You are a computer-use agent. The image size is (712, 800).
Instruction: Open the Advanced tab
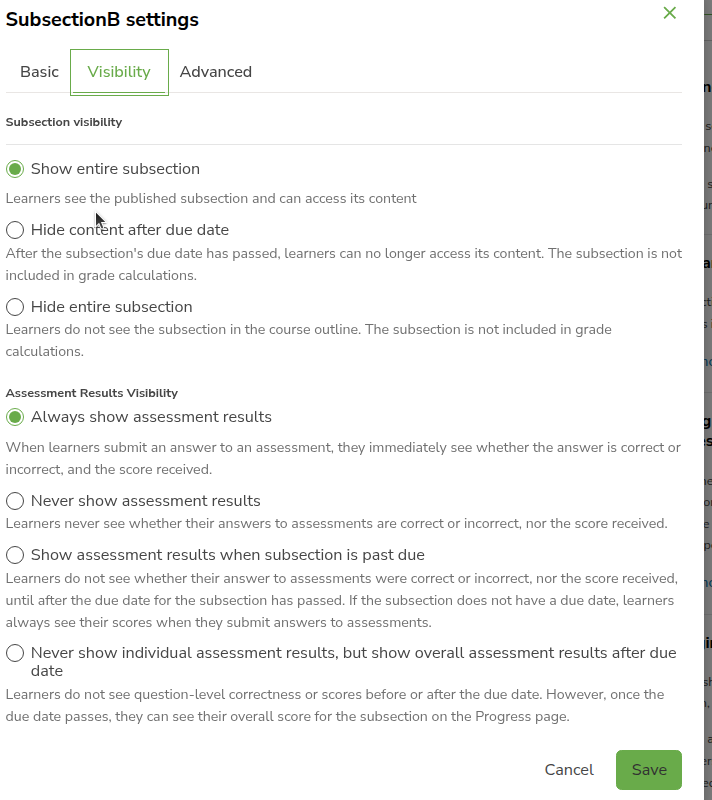pyautogui.click(x=216, y=72)
